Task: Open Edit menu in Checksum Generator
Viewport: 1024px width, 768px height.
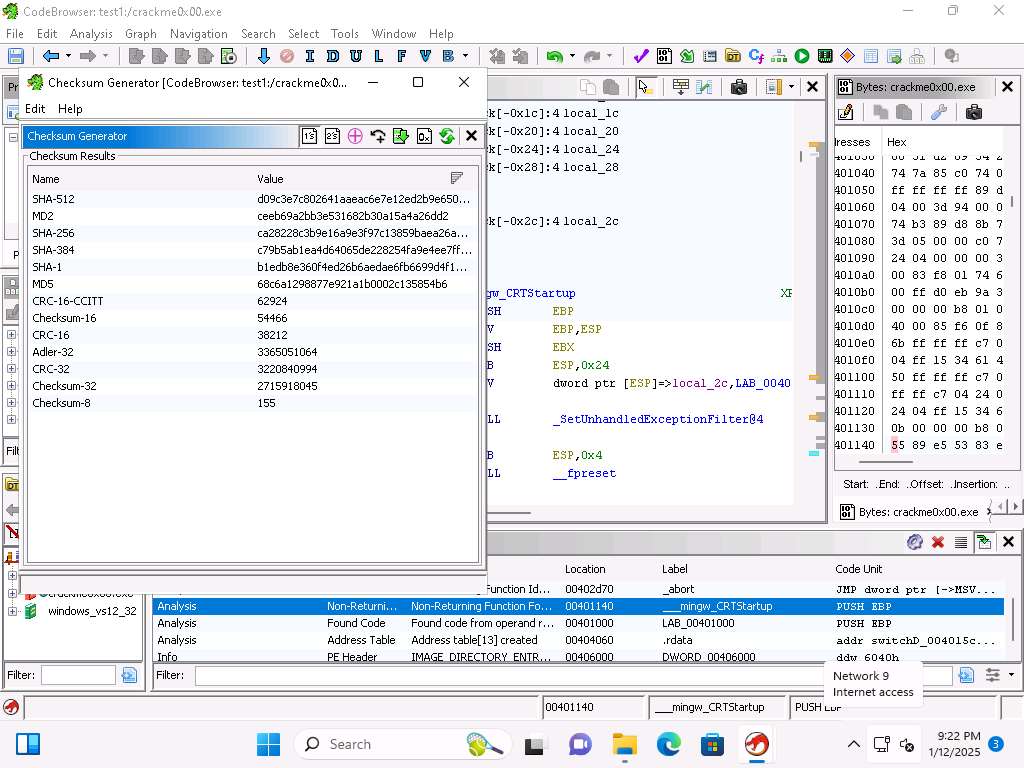Action: point(35,109)
